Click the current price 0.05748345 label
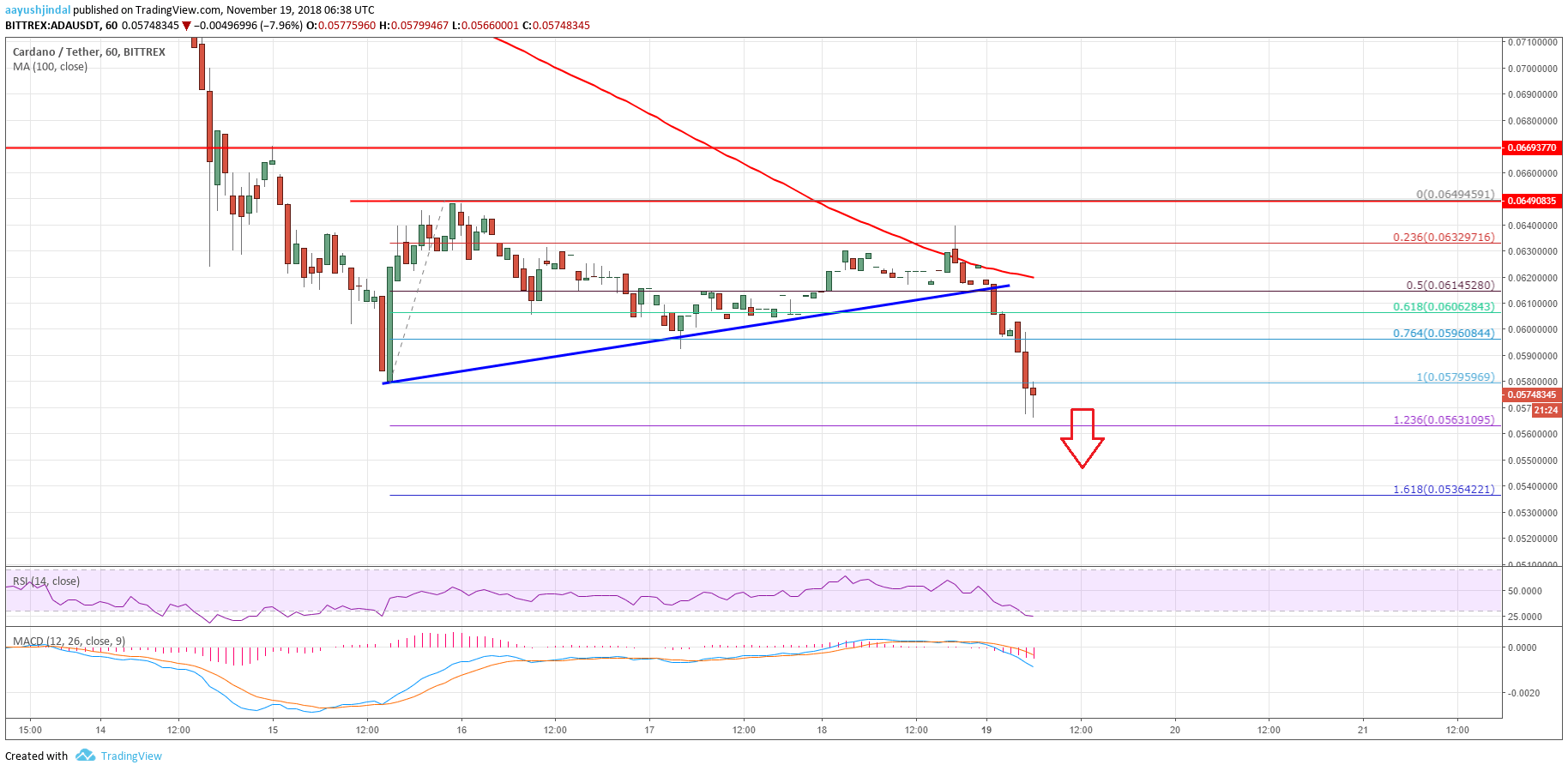The width and height of the screenshot is (1568, 771). pyautogui.click(x=1532, y=395)
